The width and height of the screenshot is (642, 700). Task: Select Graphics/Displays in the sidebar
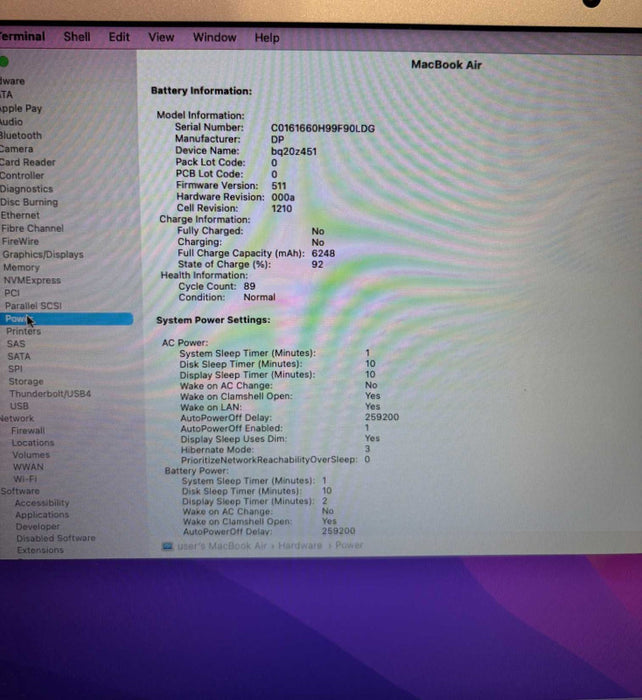(43, 254)
